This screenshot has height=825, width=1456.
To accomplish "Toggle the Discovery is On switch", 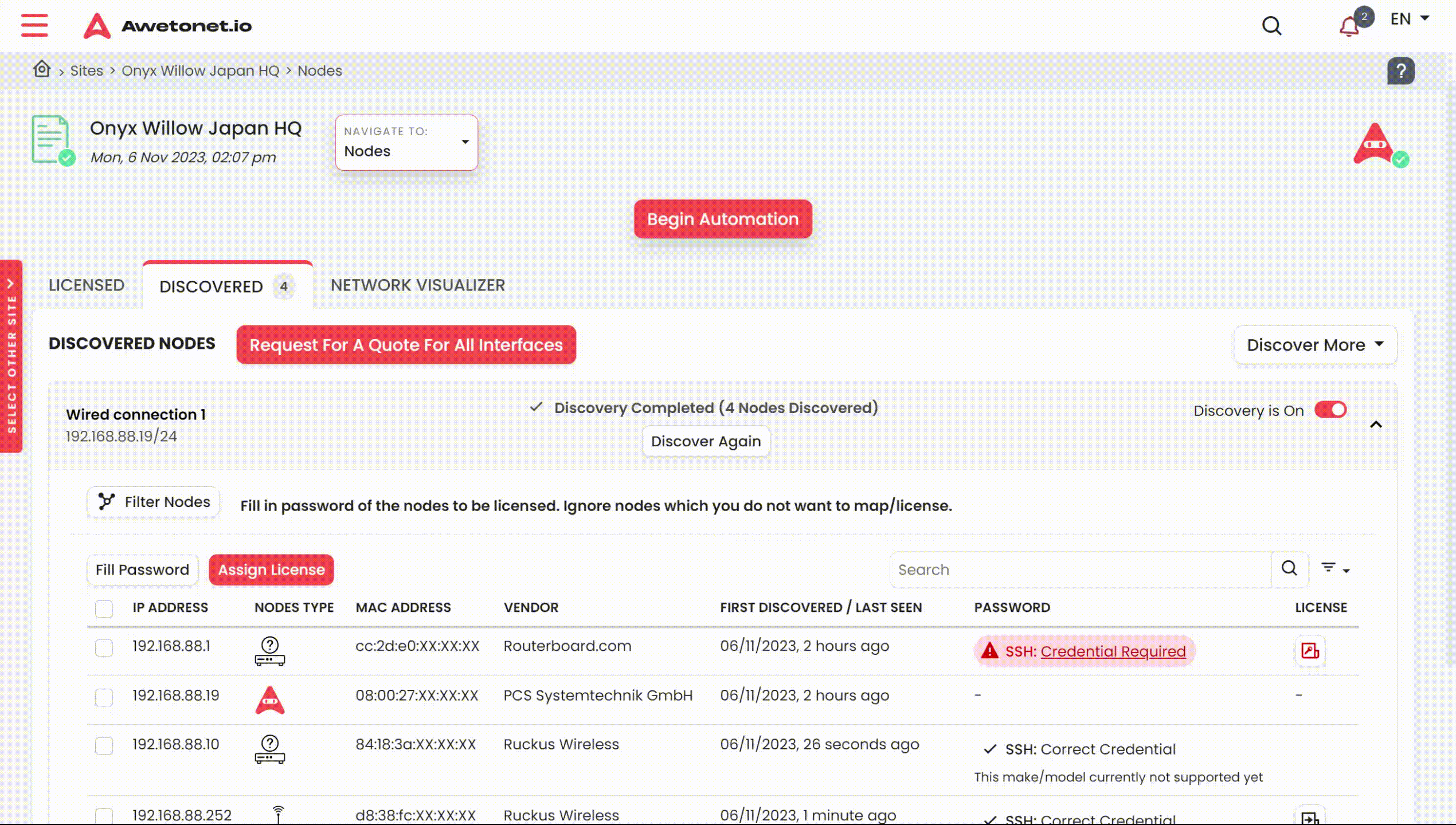I will [x=1330, y=410].
